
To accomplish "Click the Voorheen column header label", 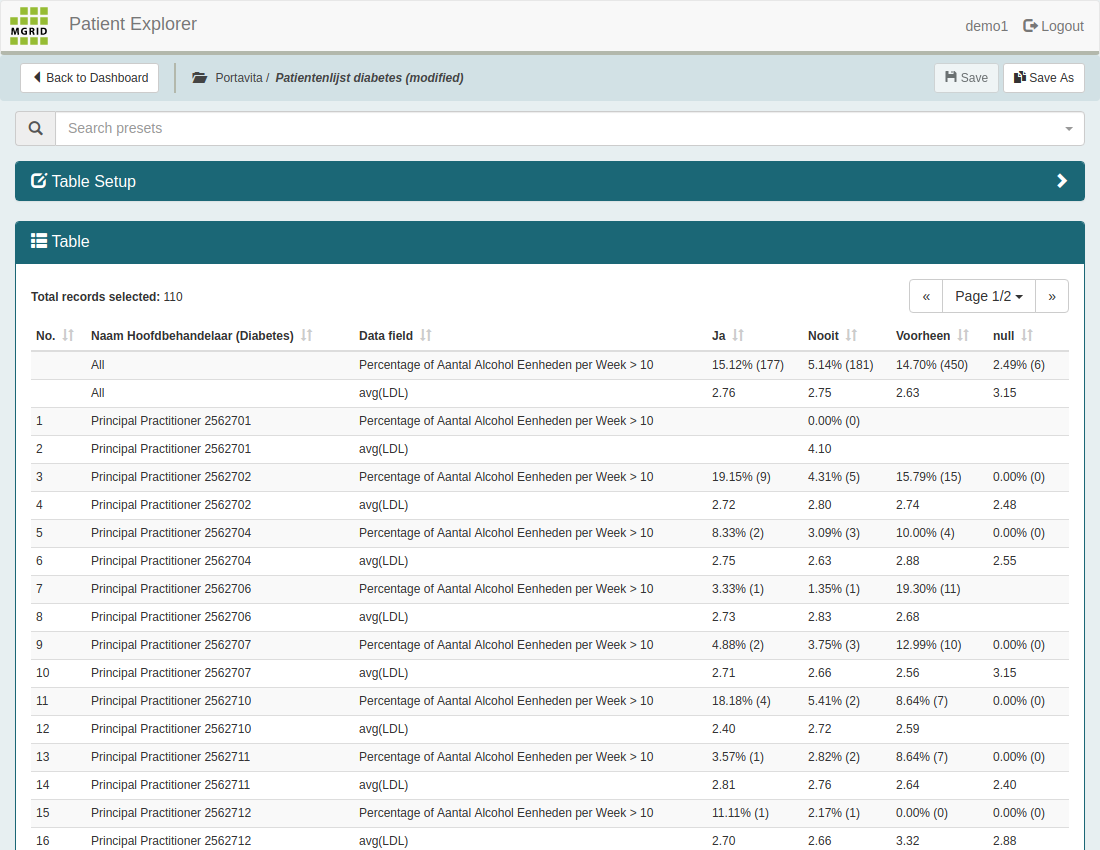I will [923, 336].
